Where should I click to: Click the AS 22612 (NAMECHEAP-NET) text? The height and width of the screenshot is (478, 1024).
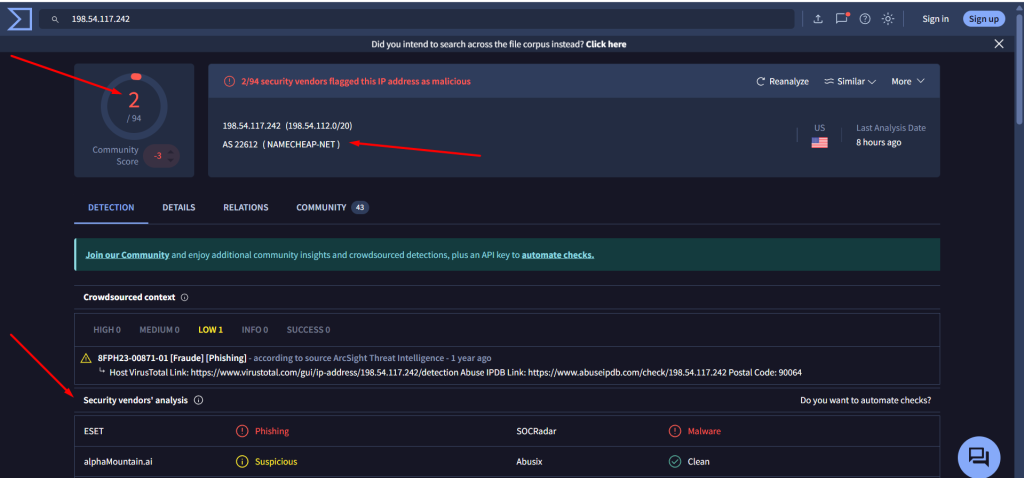pos(281,144)
